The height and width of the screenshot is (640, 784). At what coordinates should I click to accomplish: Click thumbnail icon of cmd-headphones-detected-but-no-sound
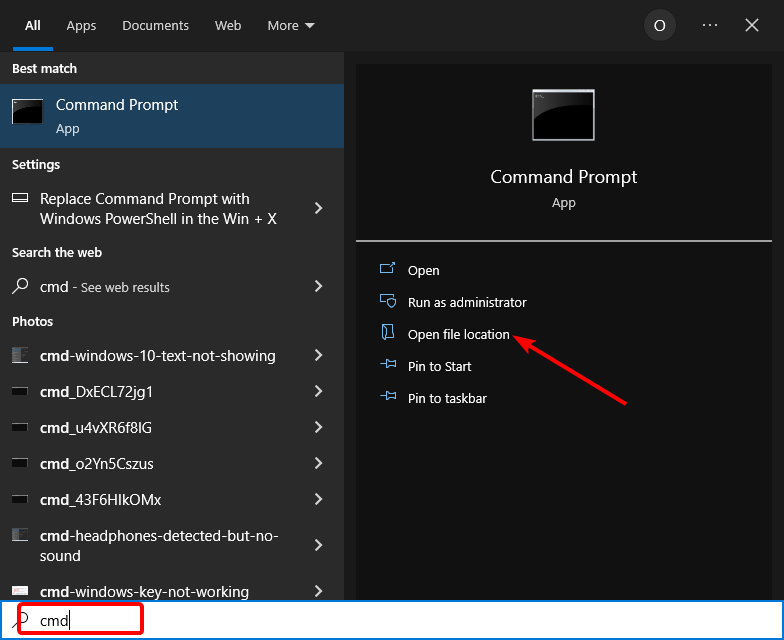[20, 535]
